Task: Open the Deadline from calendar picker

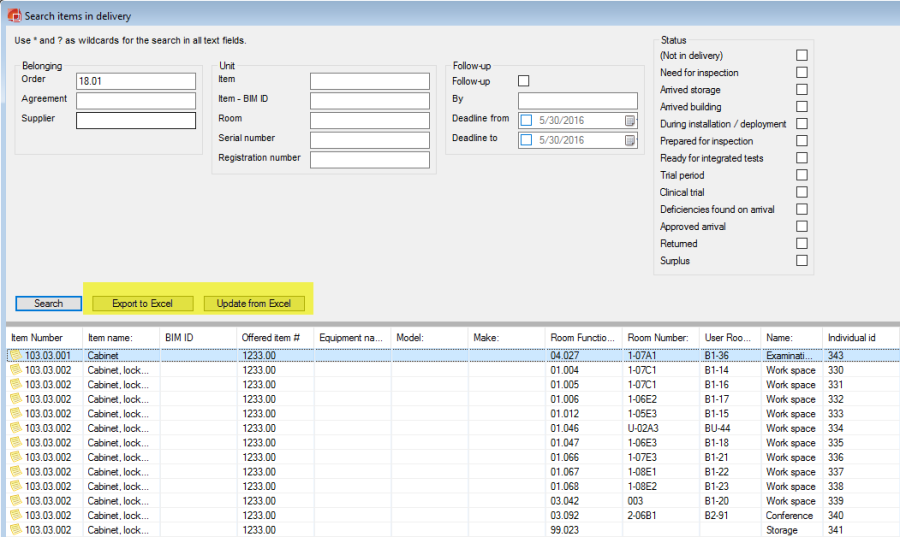Action: [630, 121]
